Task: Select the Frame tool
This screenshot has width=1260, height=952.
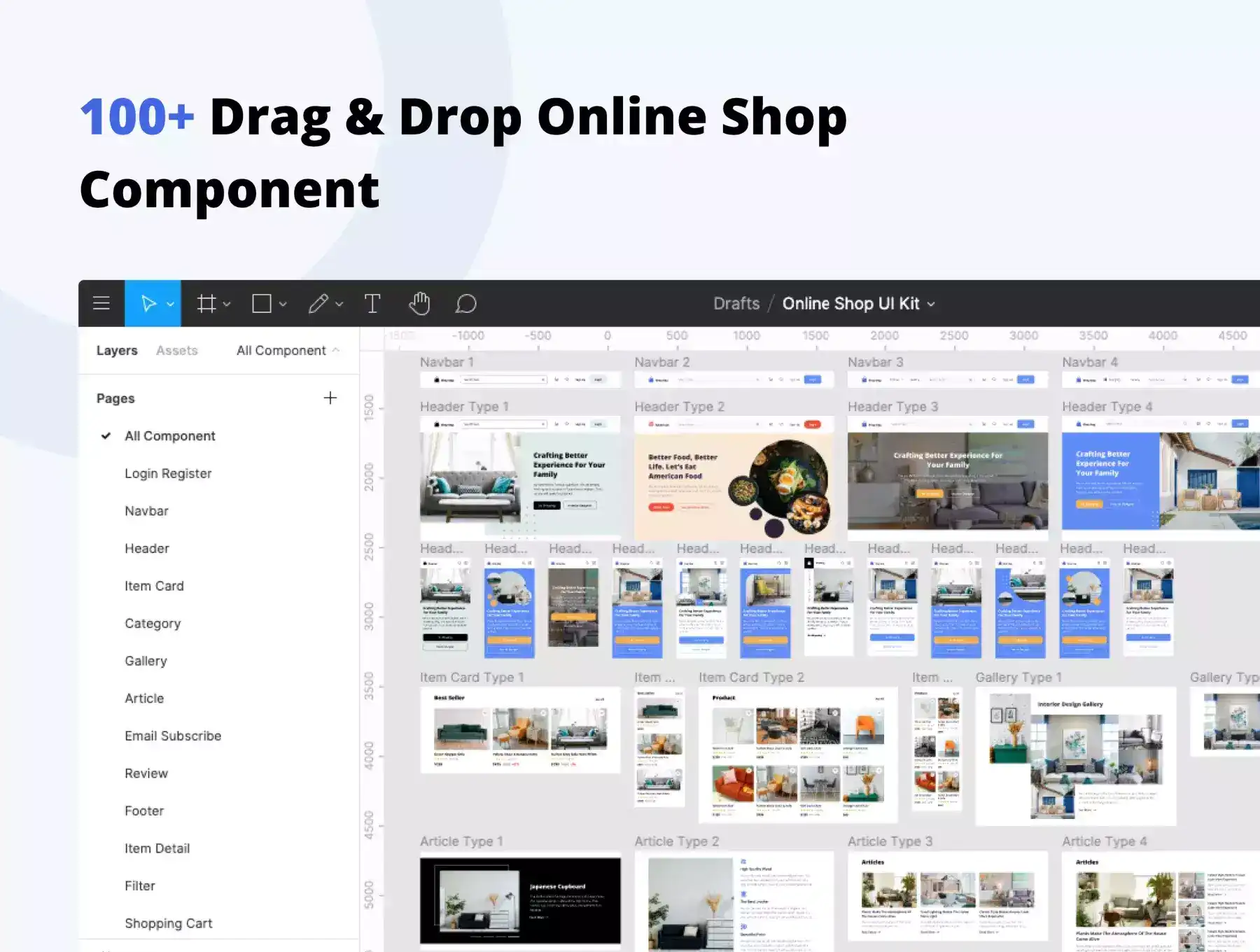Action: [206, 303]
